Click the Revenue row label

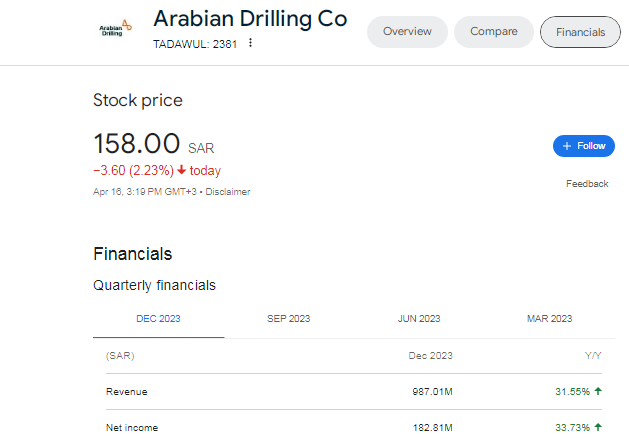[126, 391]
